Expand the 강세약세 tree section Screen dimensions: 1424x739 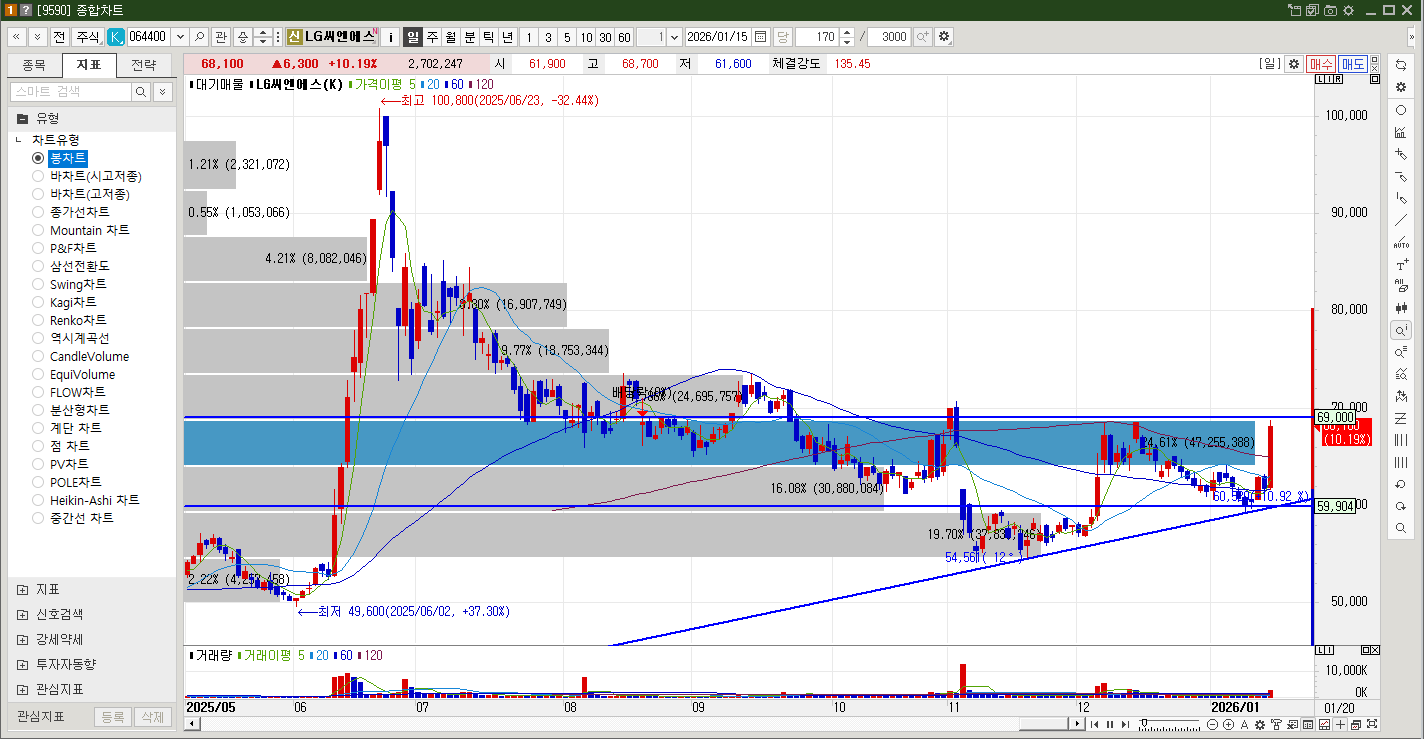[x=22, y=639]
